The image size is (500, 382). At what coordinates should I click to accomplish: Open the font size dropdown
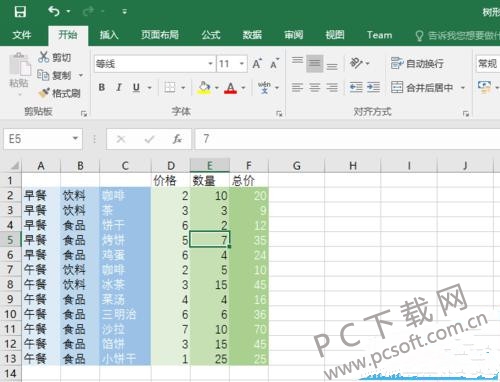pos(242,63)
